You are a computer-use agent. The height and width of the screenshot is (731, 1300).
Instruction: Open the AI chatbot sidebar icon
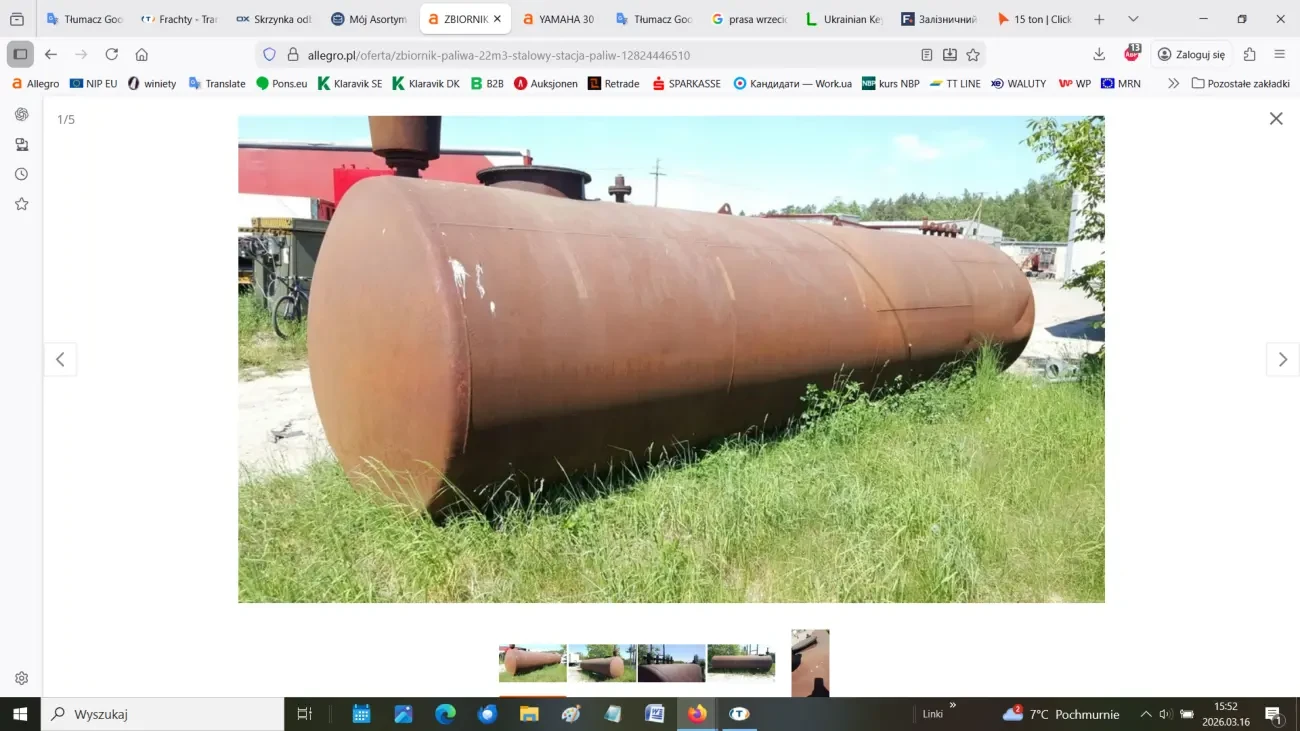(21, 115)
